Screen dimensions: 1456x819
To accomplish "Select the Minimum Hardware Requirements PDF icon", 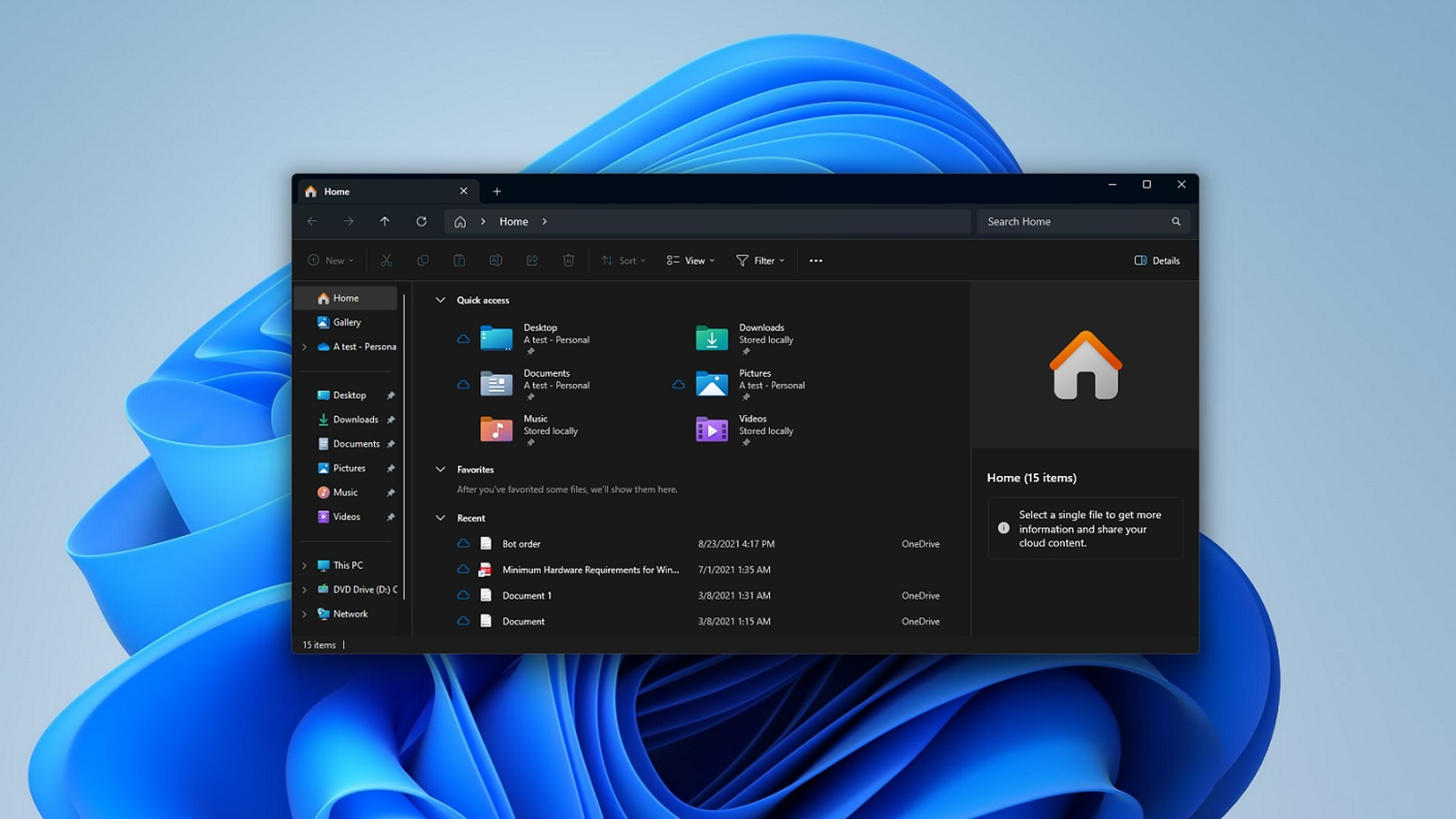I will pos(485,570).
